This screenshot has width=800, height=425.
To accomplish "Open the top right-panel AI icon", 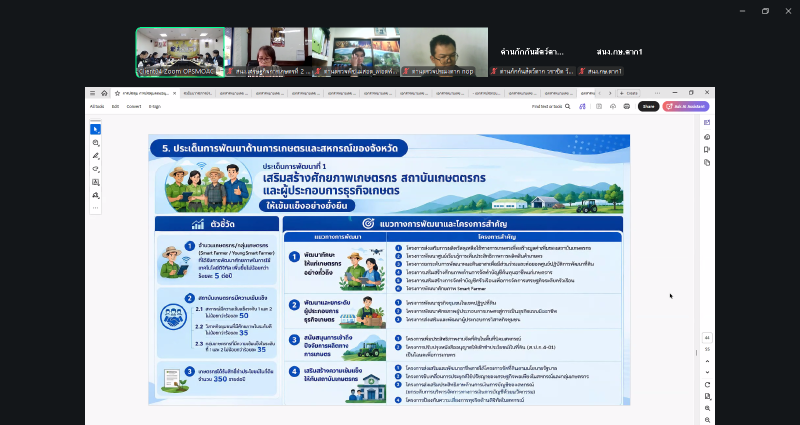I will (707, 122).
